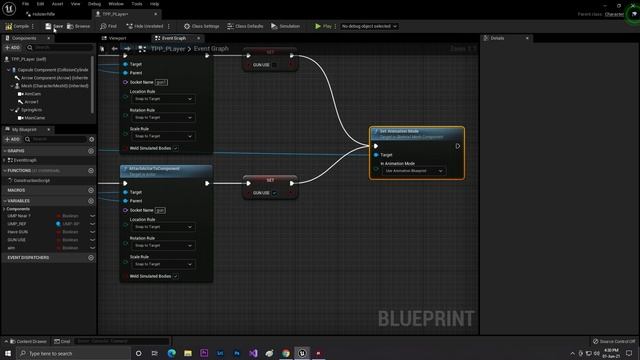The width and height of the screenshot is (640, 360).
Task: Click graph navigate back arrow
Action: click(x=115, y=49)
